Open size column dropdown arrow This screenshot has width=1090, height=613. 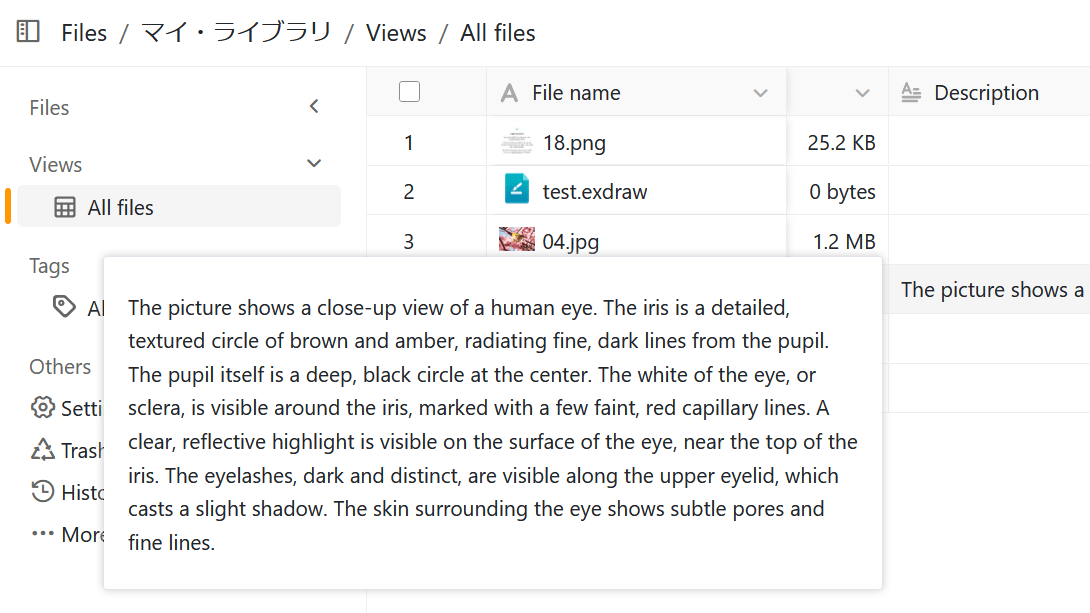click(862, 93)
